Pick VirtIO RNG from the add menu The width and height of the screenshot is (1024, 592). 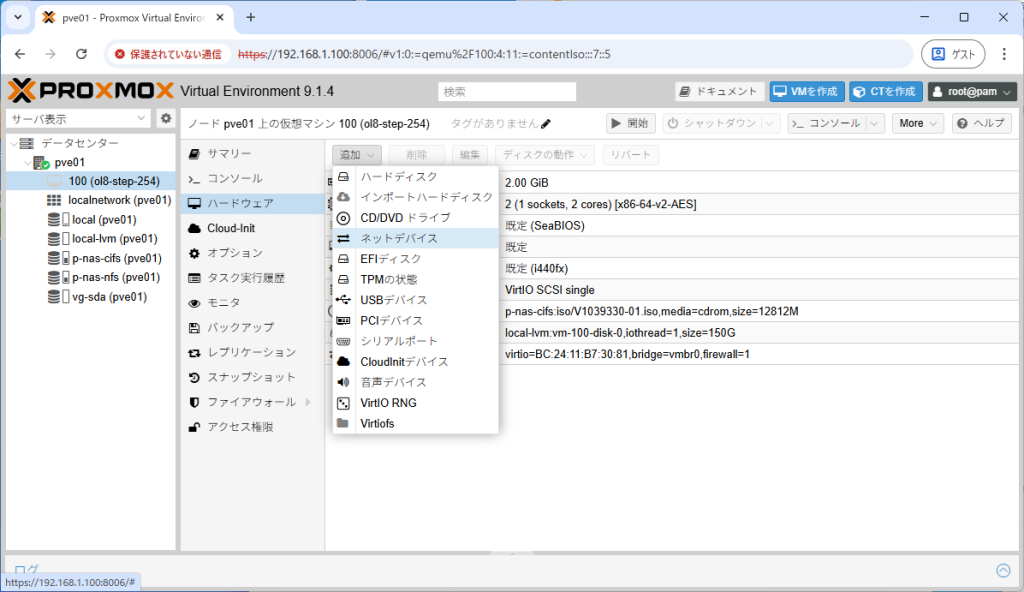[x=388, y=403]
